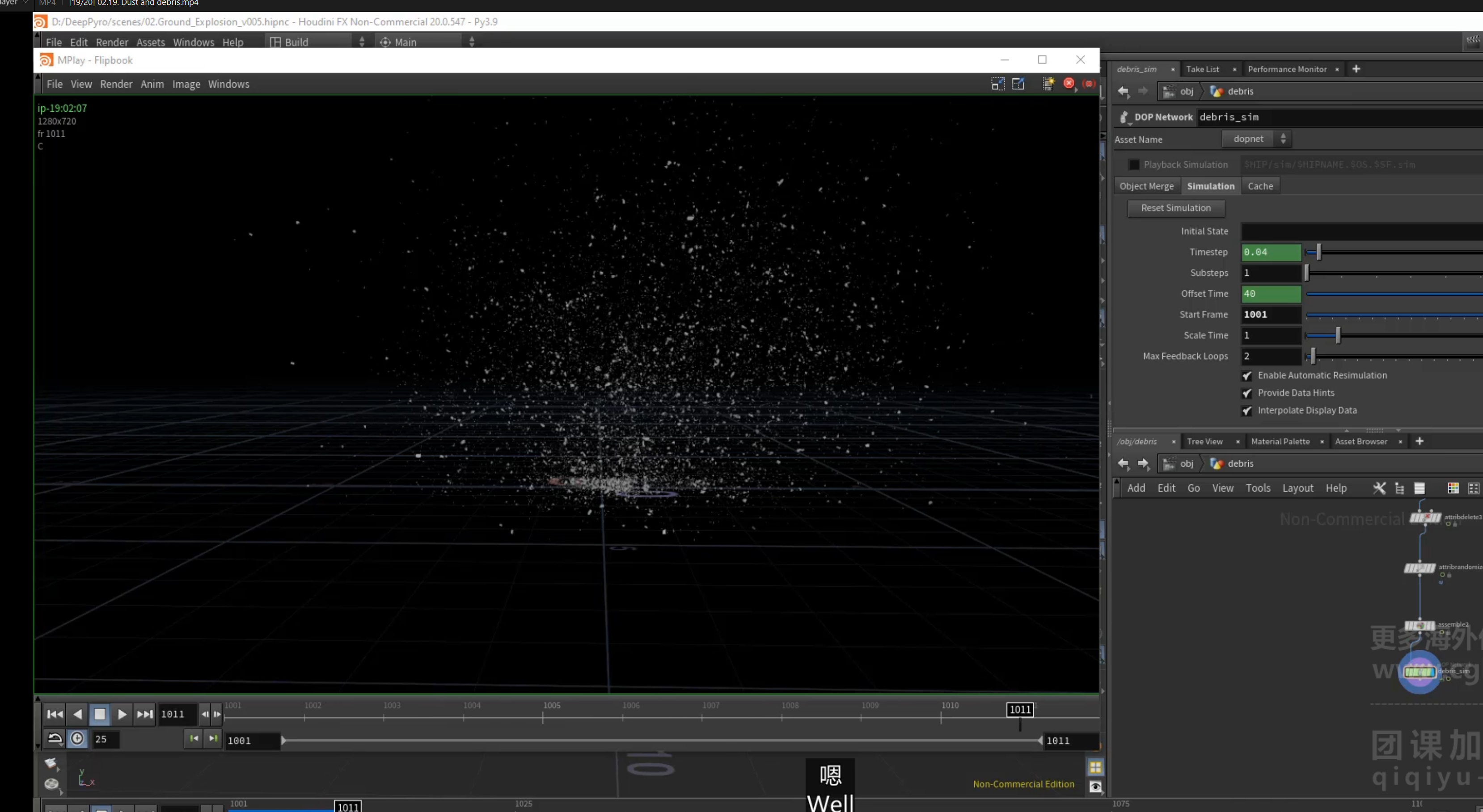Toggle the Playback Simulation checkbox
The height and width of the screenshot is (812, 1483).
1133,164
